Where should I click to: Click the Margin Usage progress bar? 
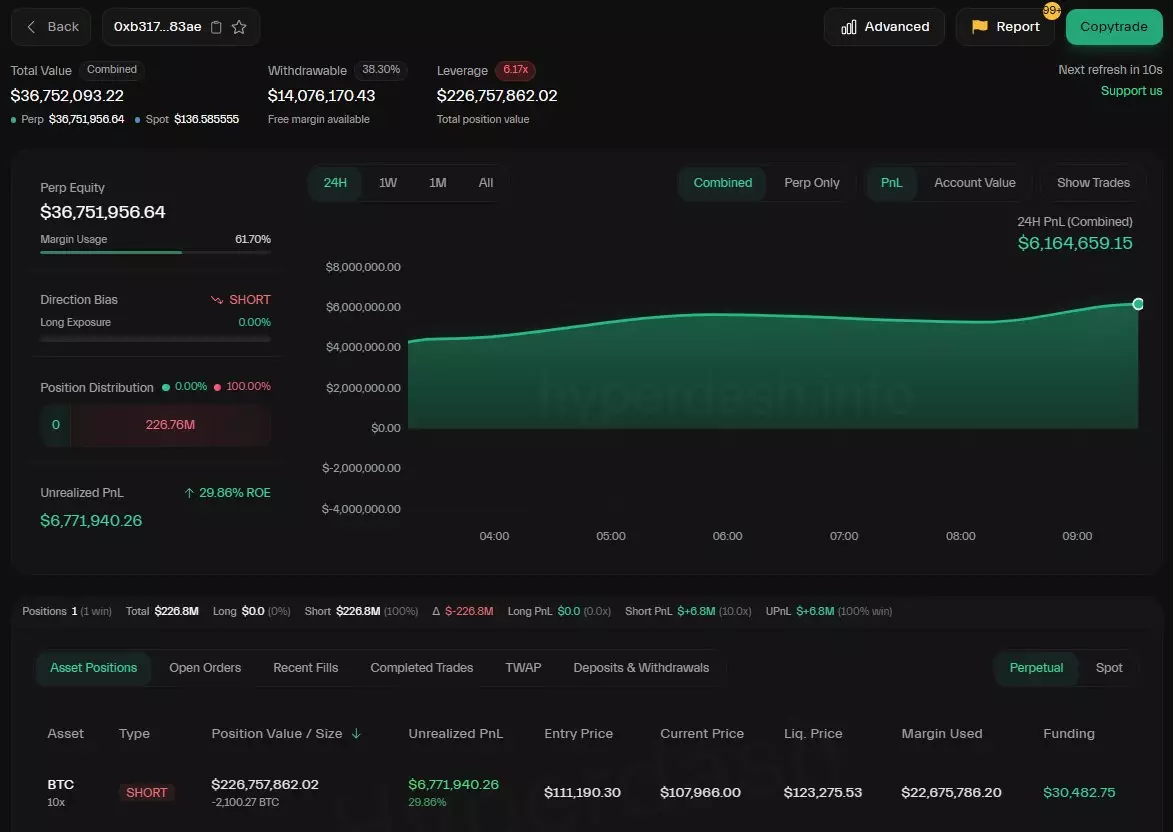click(155, 253)
